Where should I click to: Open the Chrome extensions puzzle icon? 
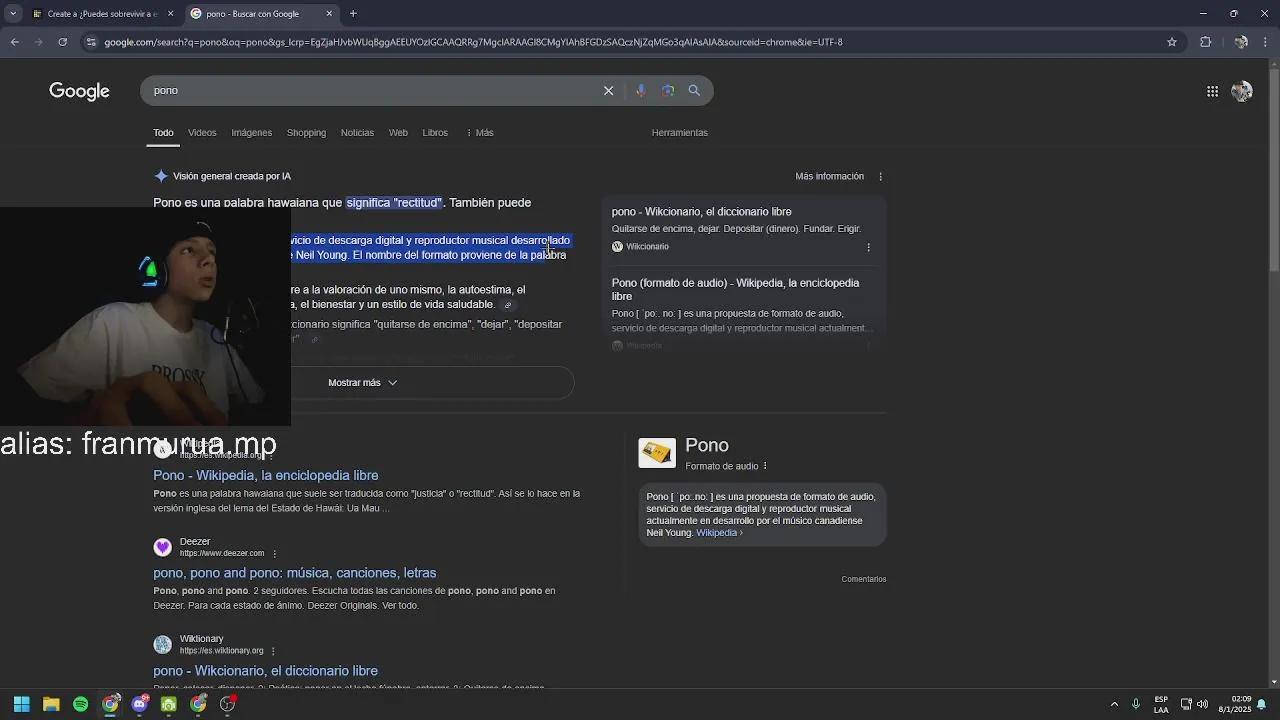(1205, 42)
